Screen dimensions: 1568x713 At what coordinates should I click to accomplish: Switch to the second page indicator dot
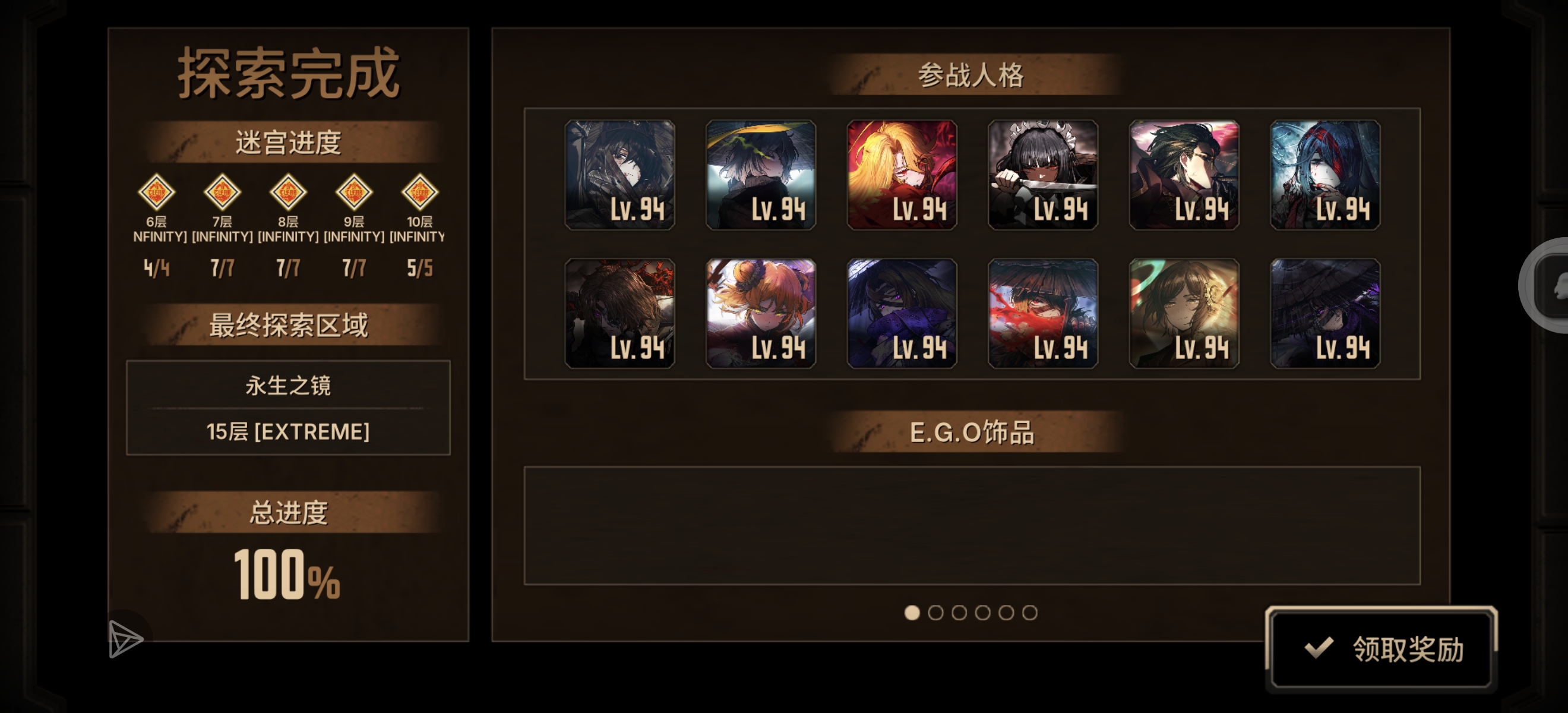(x=935, y=613)
